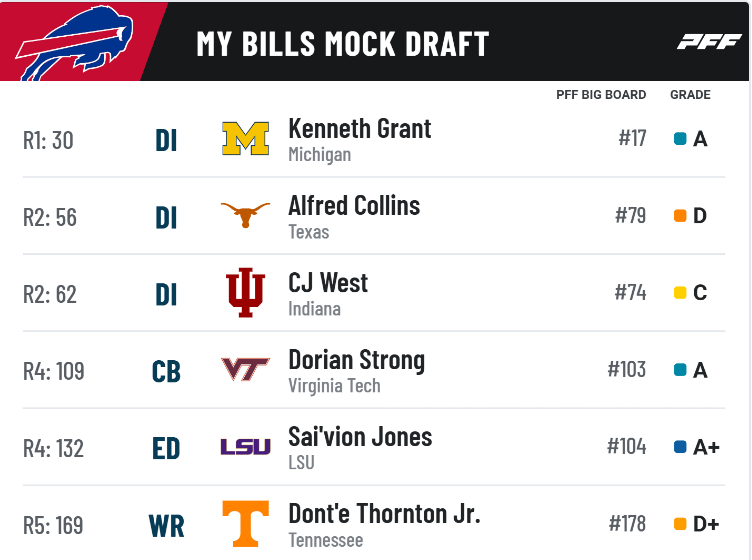Click the Michigan M logo
752x560 pixels.
click(x=245, y=139)
